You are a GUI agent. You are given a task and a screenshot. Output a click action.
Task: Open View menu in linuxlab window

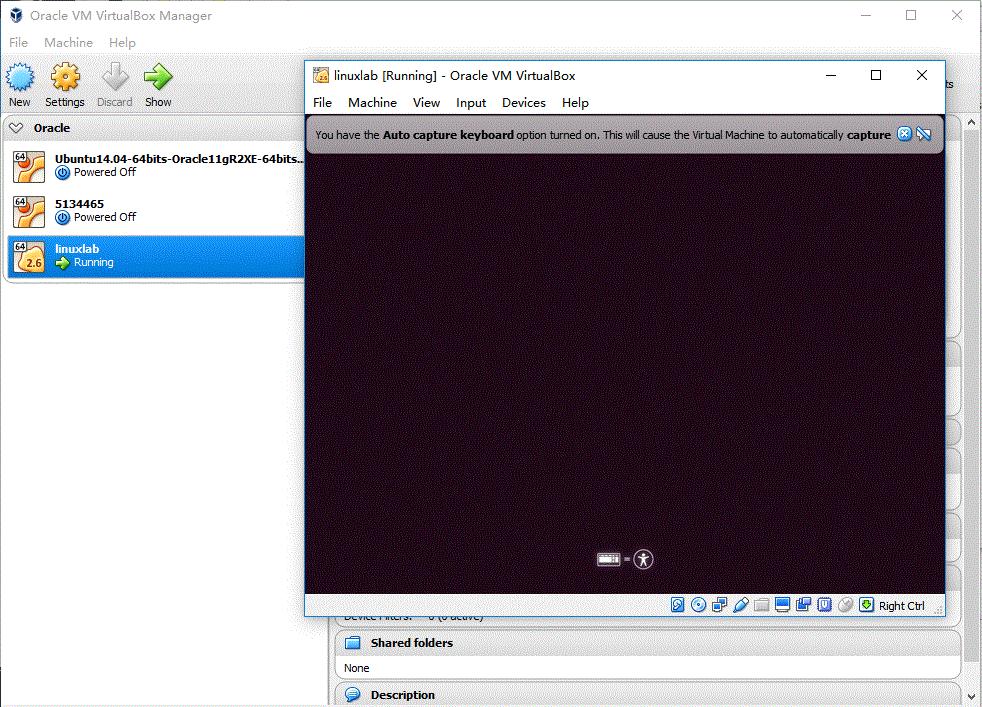pyautogui.click(x=426, y=103)
